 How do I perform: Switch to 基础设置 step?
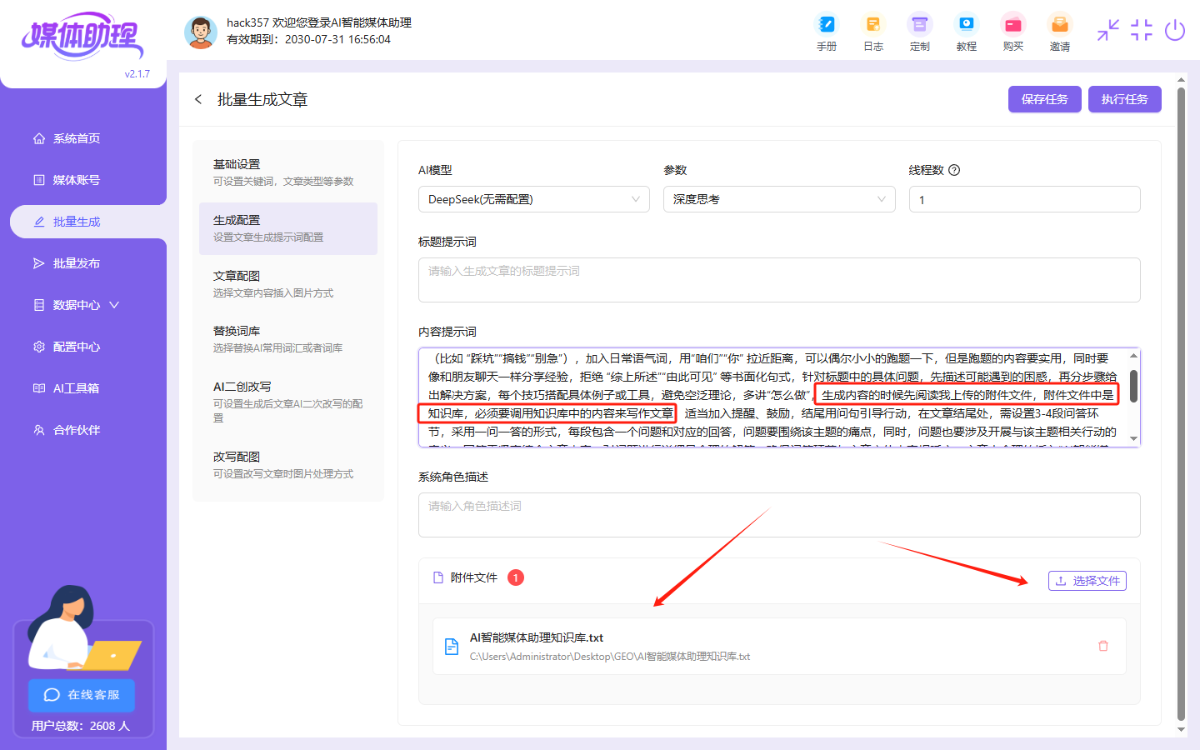(288, 172)
